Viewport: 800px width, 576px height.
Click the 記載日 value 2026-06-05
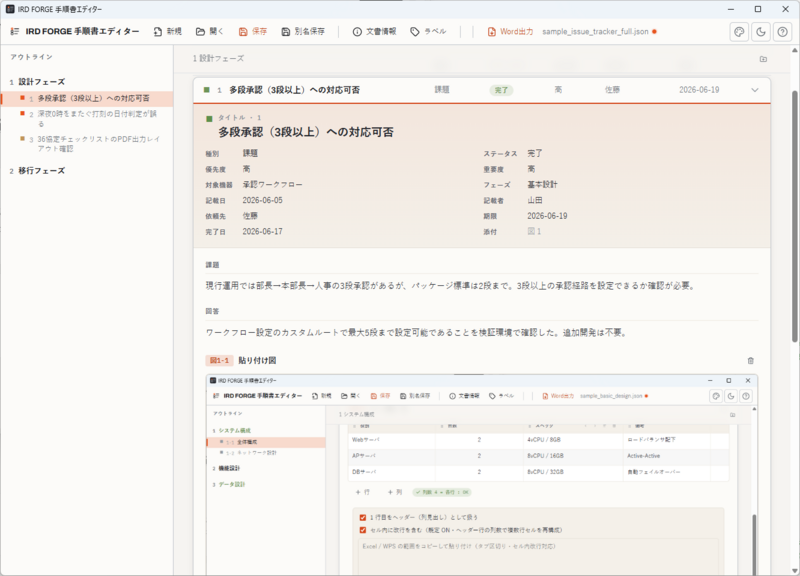click(x=262, y=201)
